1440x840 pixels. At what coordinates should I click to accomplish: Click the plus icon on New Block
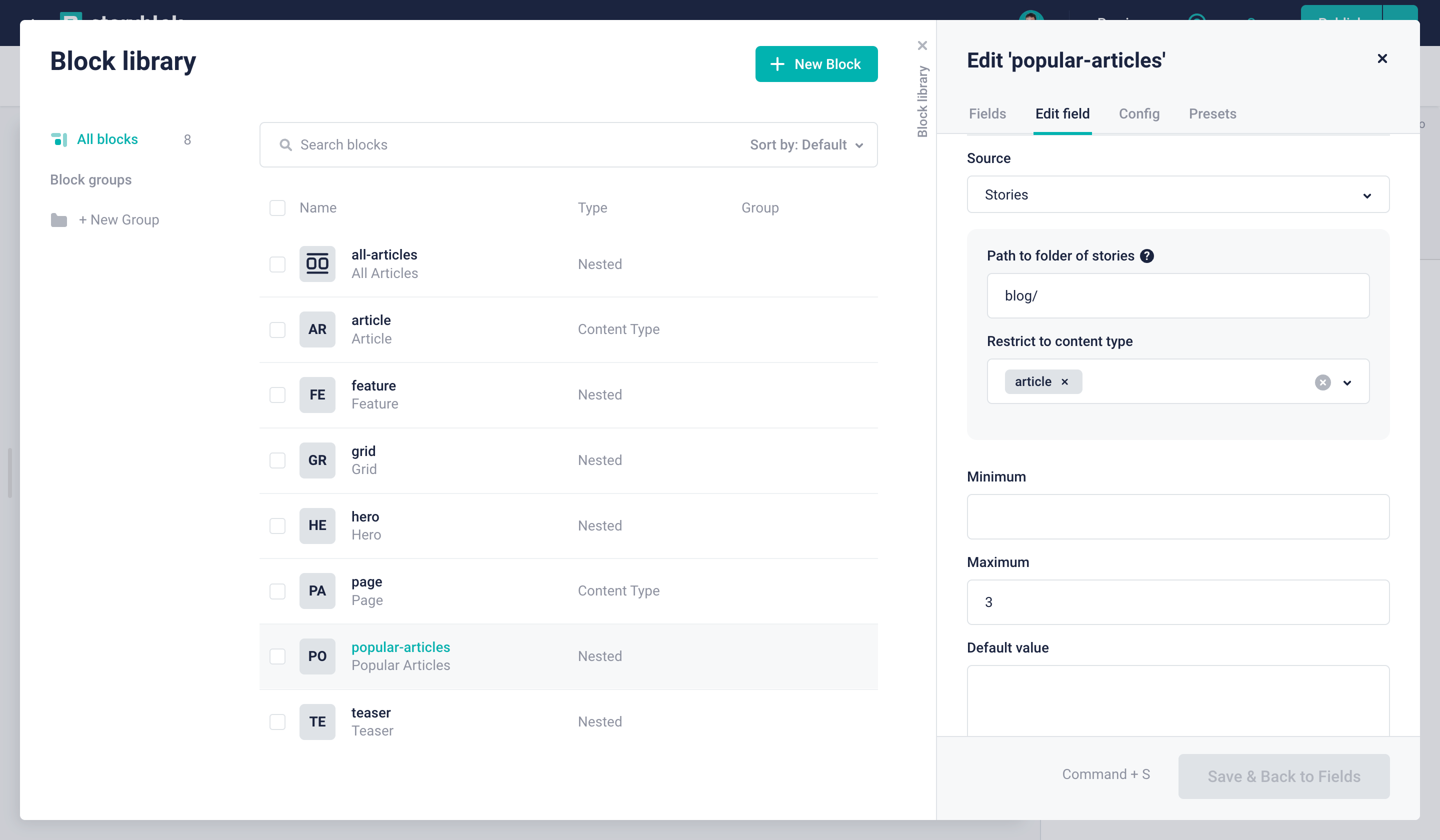777,64
